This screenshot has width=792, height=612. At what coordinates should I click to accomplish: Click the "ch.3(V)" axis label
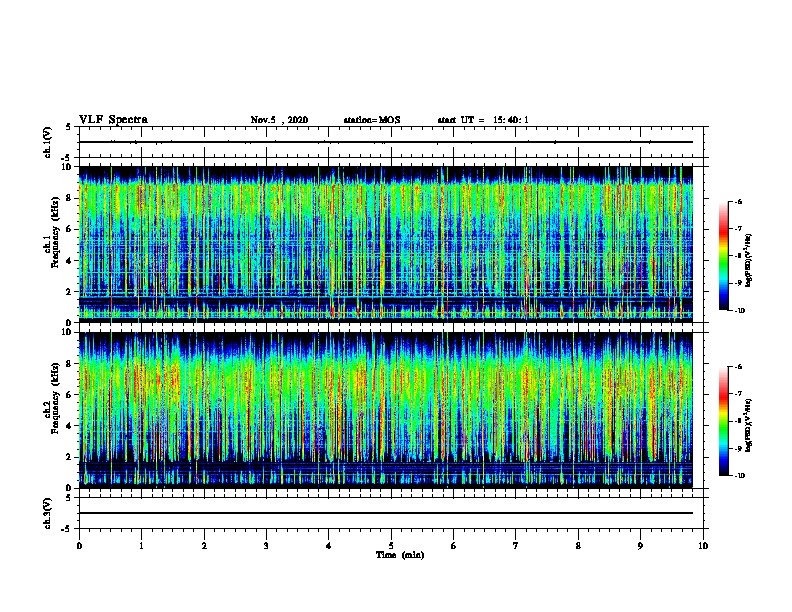click(48, 513)
